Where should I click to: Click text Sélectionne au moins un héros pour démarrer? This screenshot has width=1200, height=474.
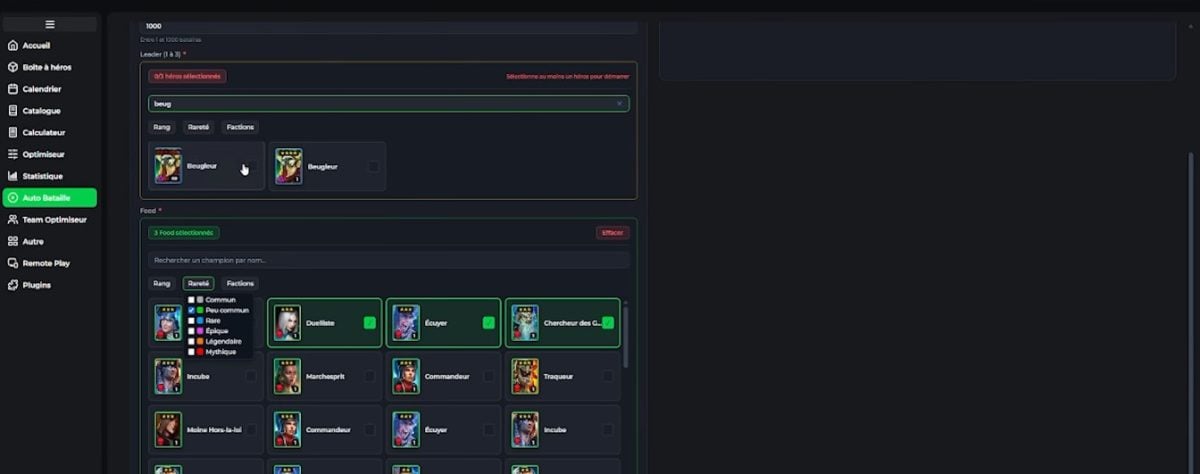pyautogui.click(x=567, y=76)
